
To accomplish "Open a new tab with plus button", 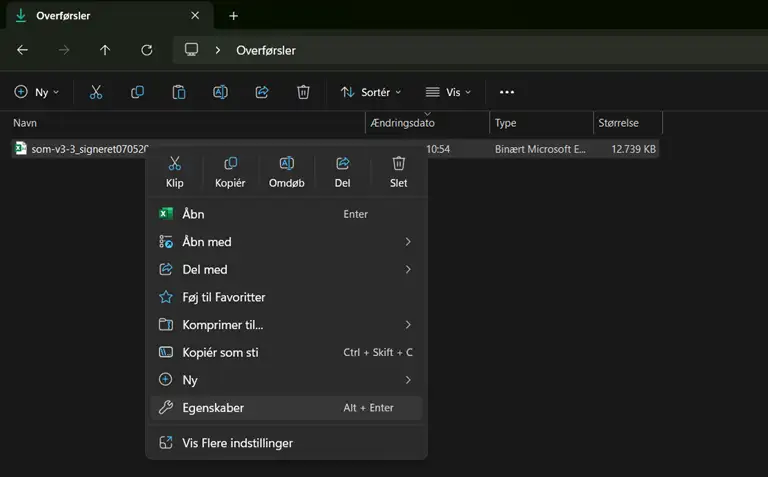I will [x=234, y=16].
